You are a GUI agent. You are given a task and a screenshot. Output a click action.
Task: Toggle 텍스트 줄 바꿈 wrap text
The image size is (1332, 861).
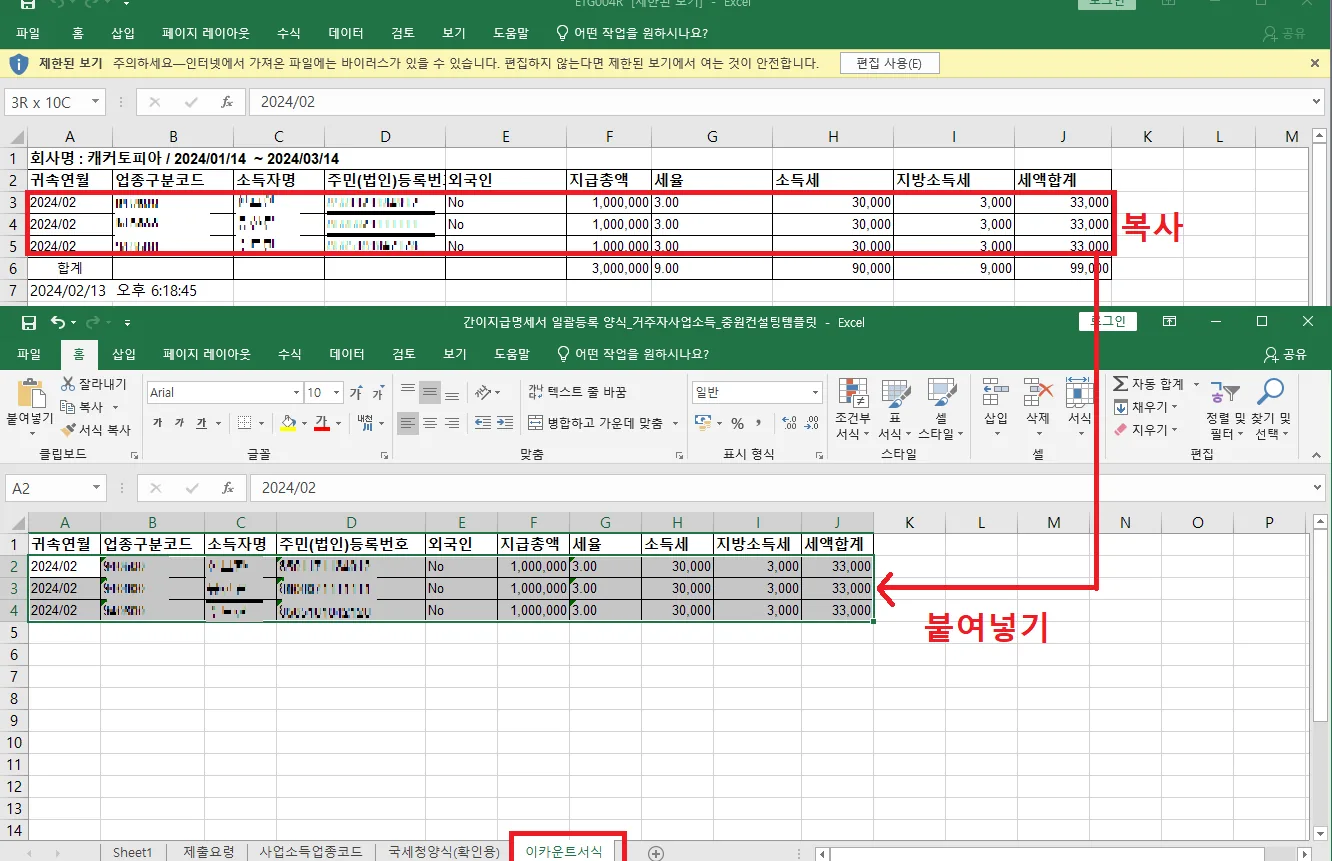pos(577,392)
